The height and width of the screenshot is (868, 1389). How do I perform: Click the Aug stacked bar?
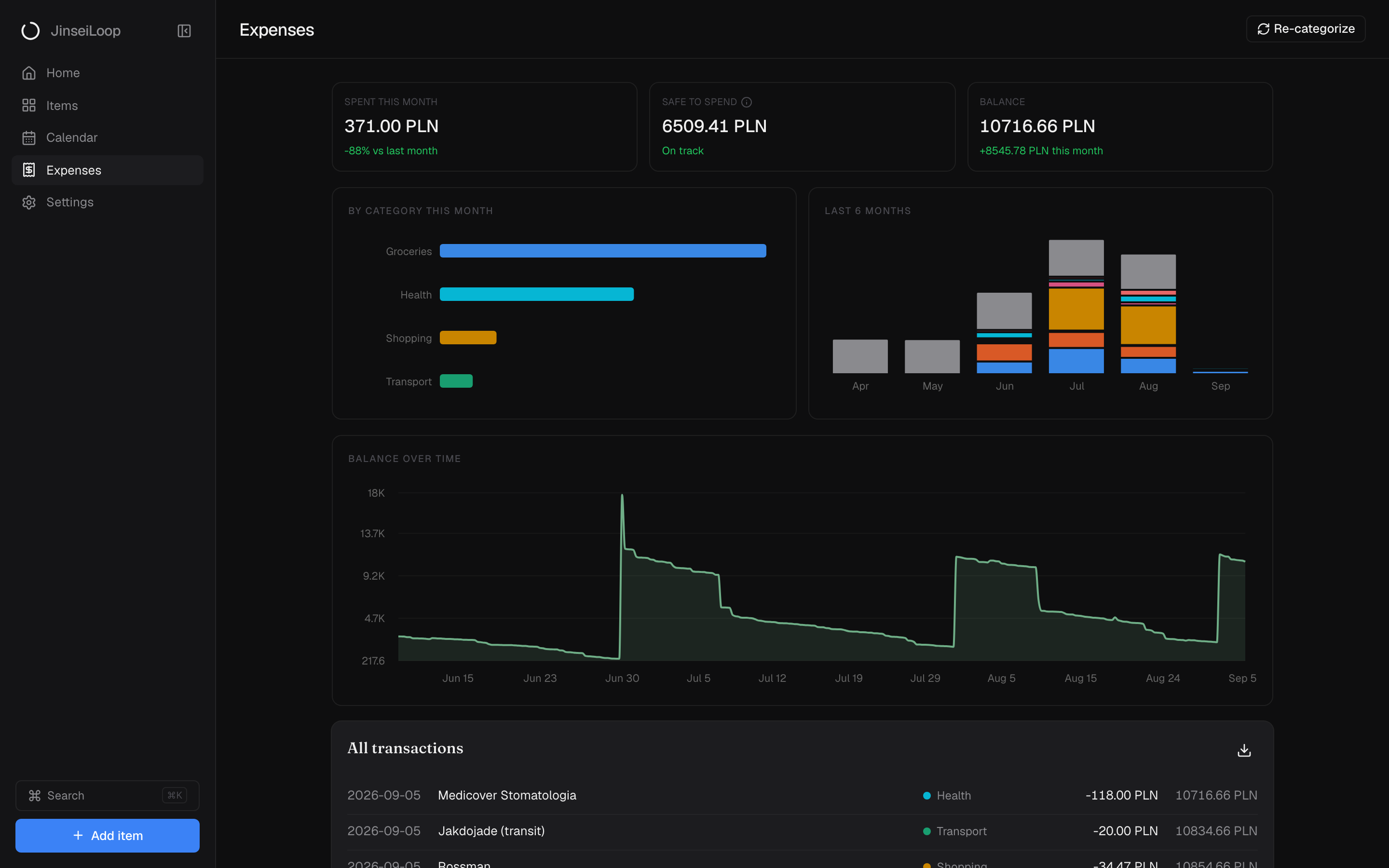point(1148,314)
